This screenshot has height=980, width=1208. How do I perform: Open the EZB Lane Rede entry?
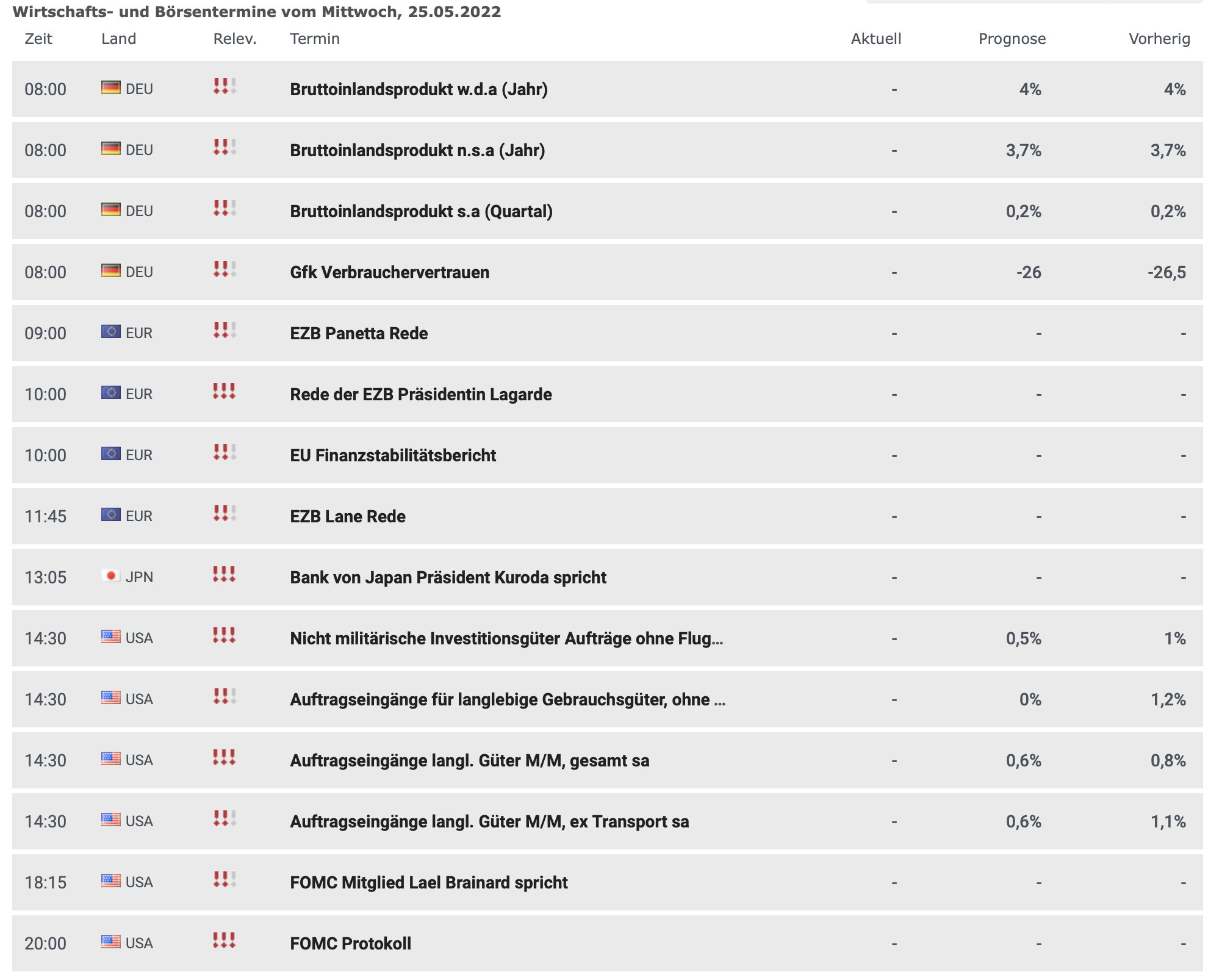347,516
